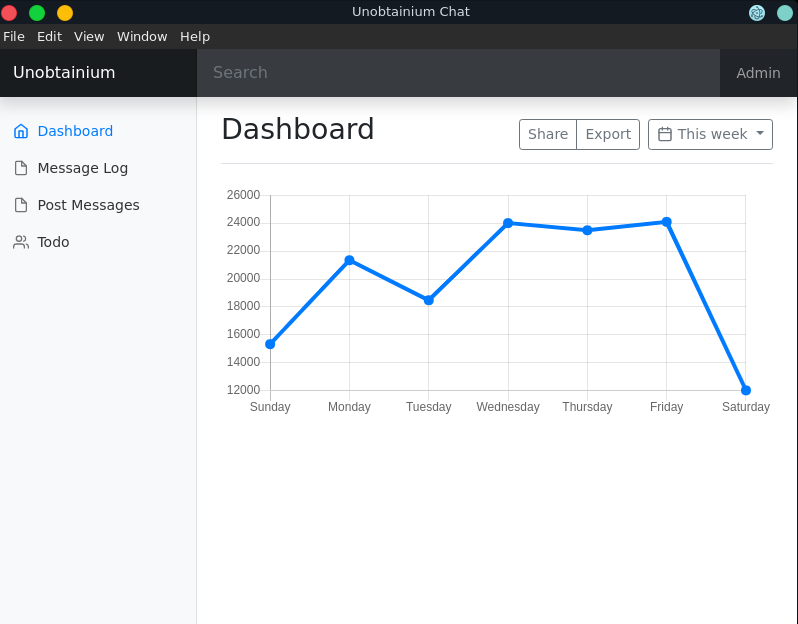Click the calendar icon beside This week
798x624 pixels.
click(x=665, y=134)
